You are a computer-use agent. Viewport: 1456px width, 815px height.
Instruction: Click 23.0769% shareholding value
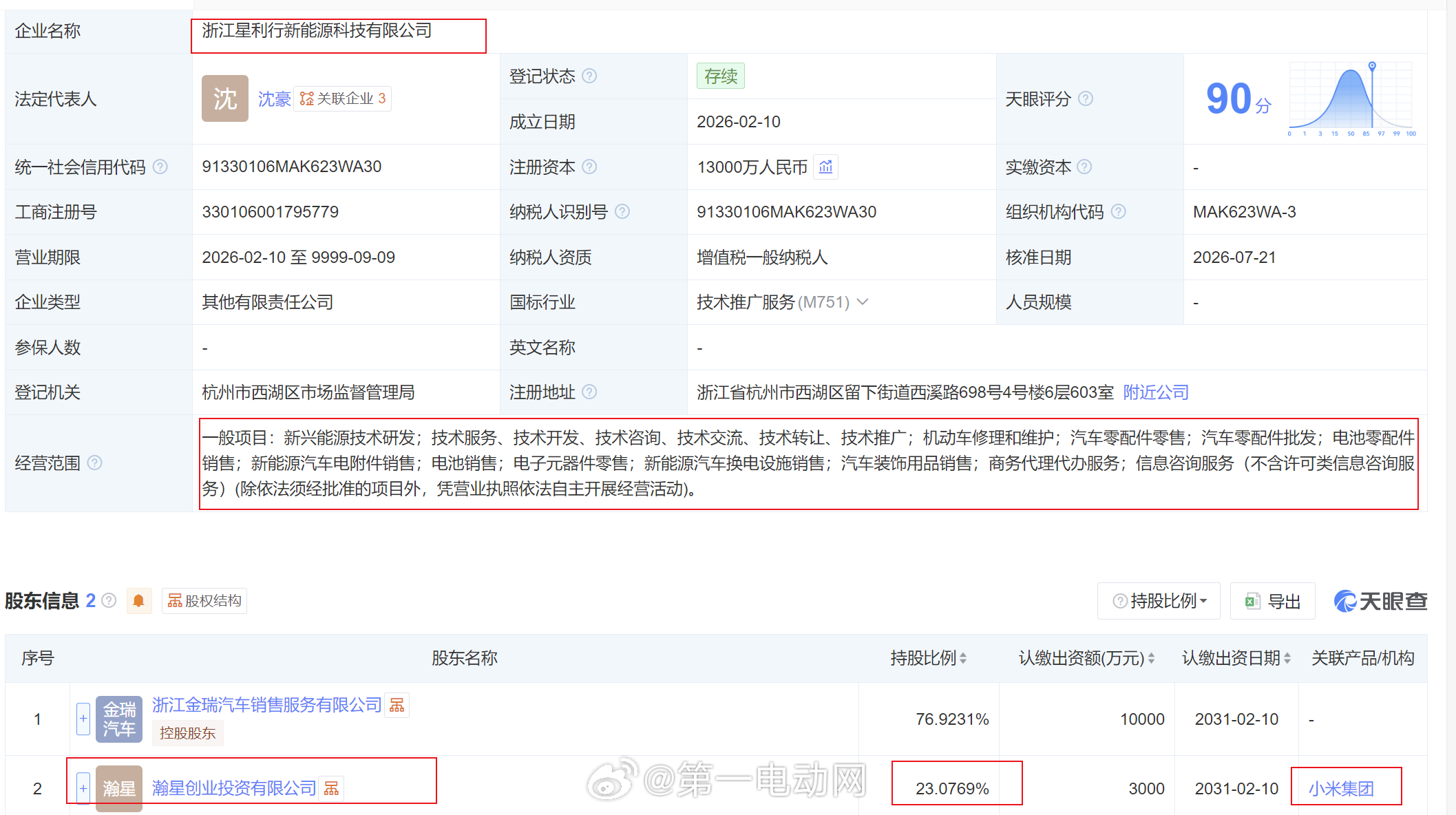tap(952, 789)
